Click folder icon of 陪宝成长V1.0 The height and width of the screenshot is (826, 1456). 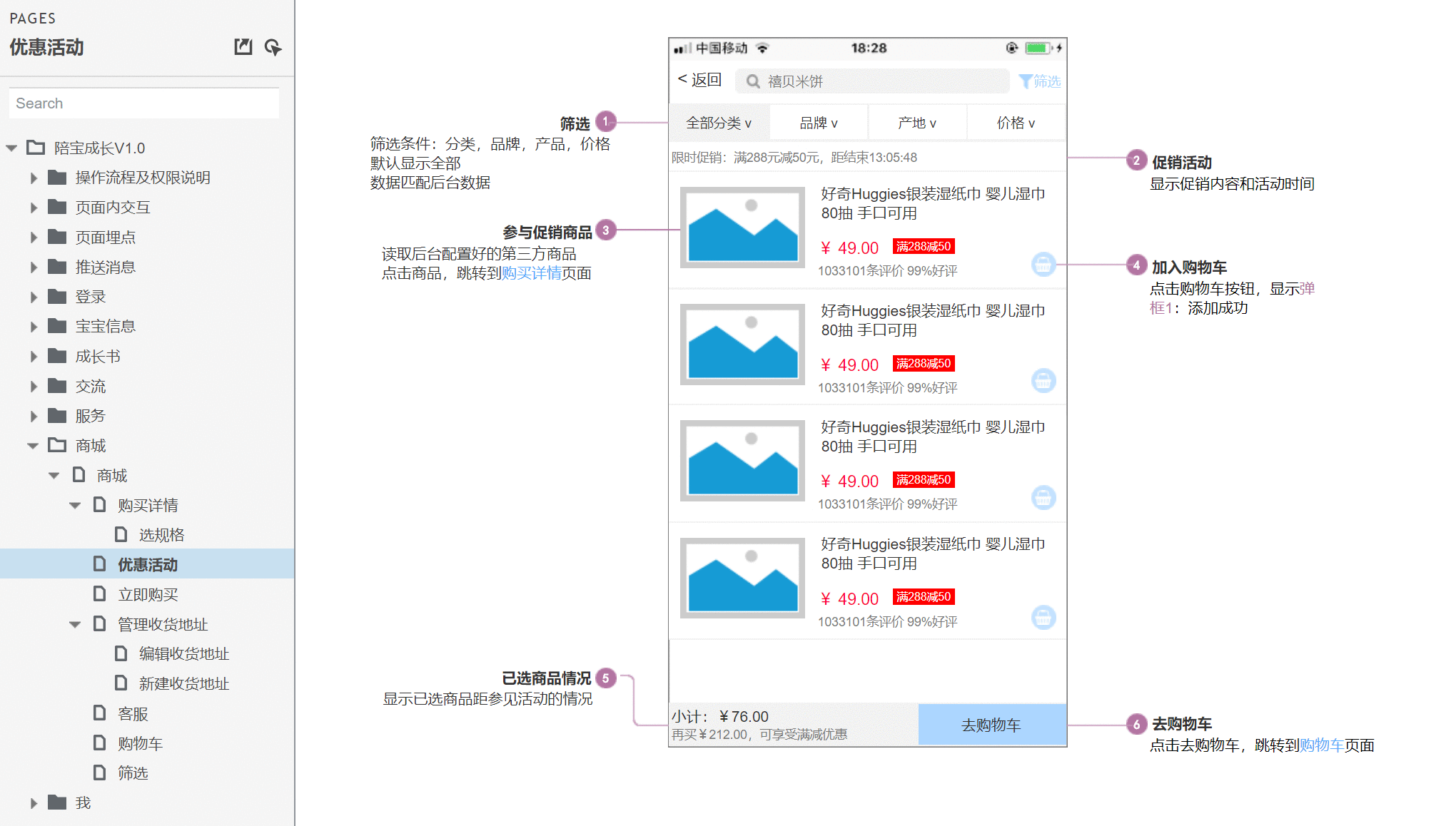(x=36, y=148)
